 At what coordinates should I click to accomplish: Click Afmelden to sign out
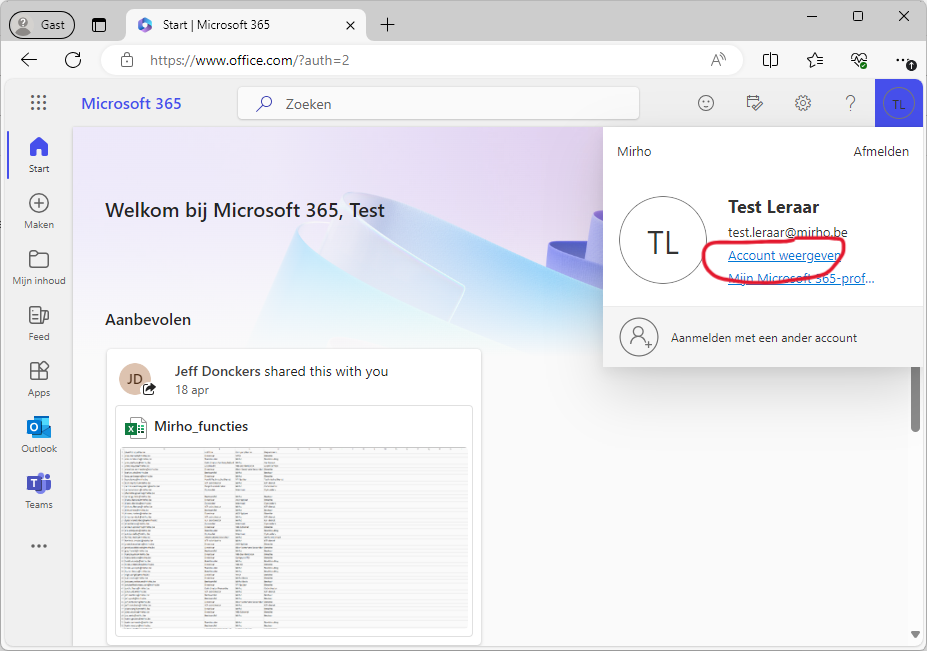[880, 151]
